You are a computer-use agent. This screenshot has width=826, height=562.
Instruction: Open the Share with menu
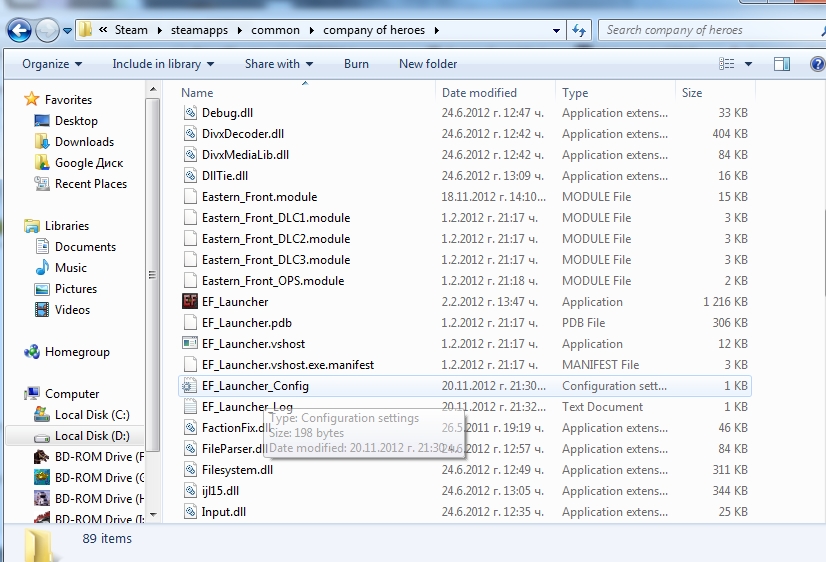pyautogui.click(x=279, y=64)
